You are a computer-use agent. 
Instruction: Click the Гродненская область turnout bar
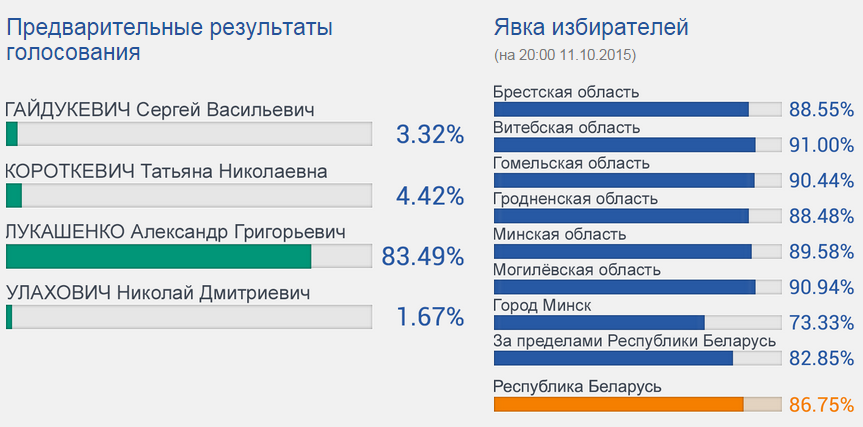click(x=638, y=216)
